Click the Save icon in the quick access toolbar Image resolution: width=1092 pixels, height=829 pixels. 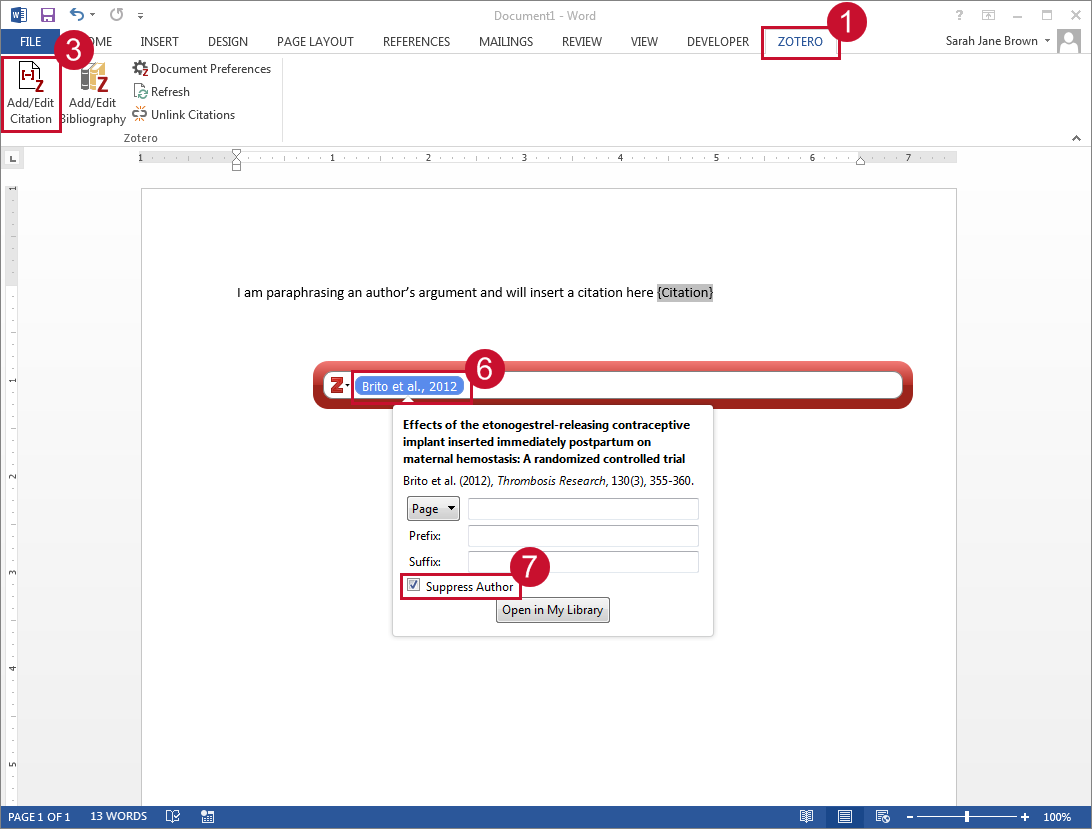[47, 15]
